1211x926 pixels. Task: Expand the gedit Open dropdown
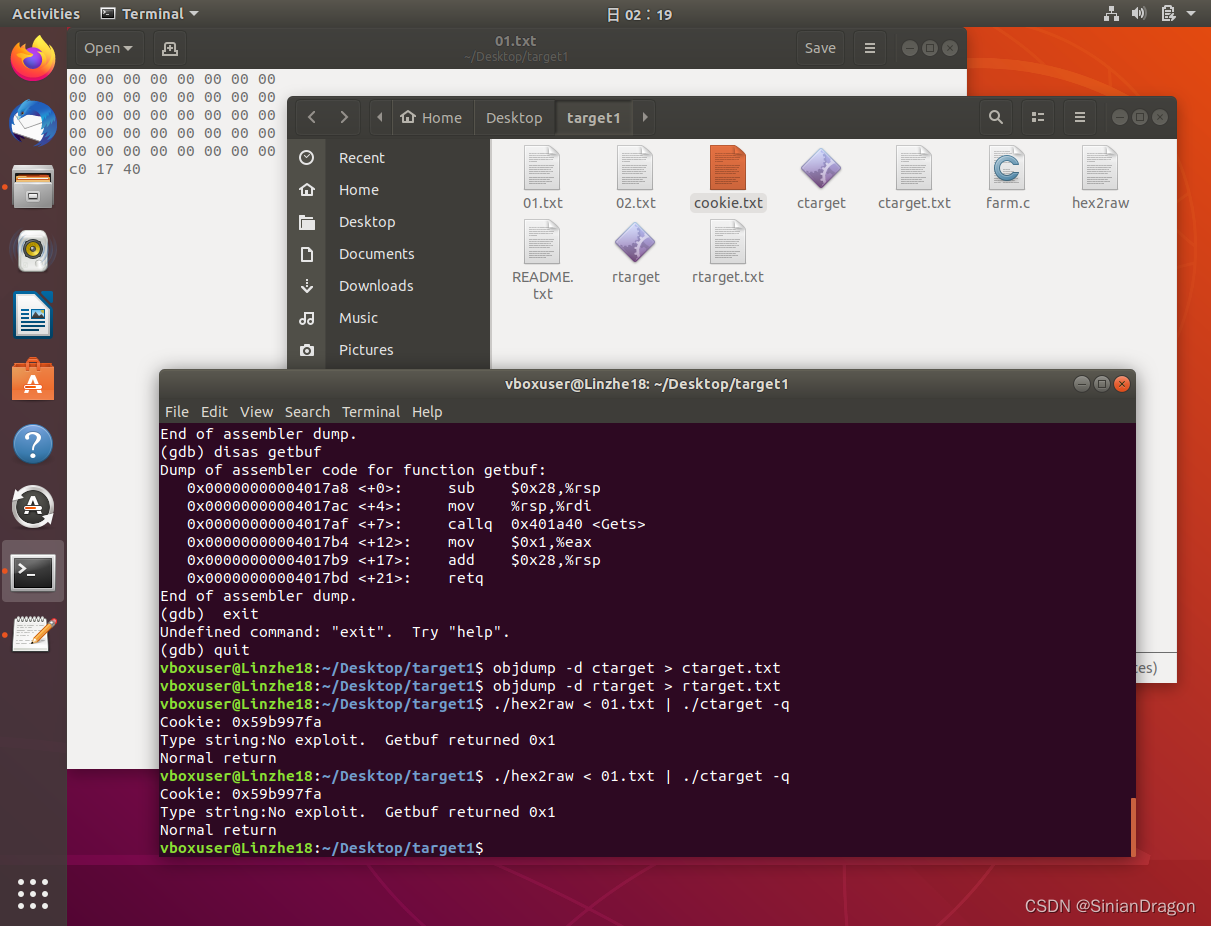[x=109, y=48]
